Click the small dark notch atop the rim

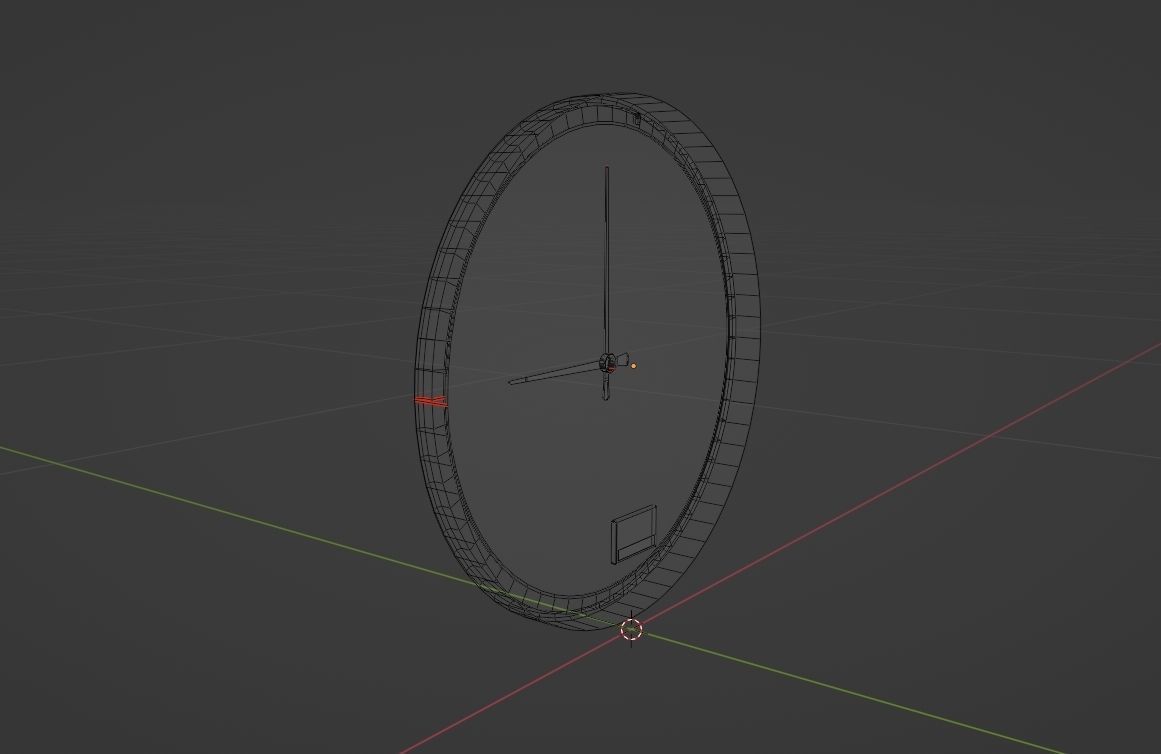[636, 117]
